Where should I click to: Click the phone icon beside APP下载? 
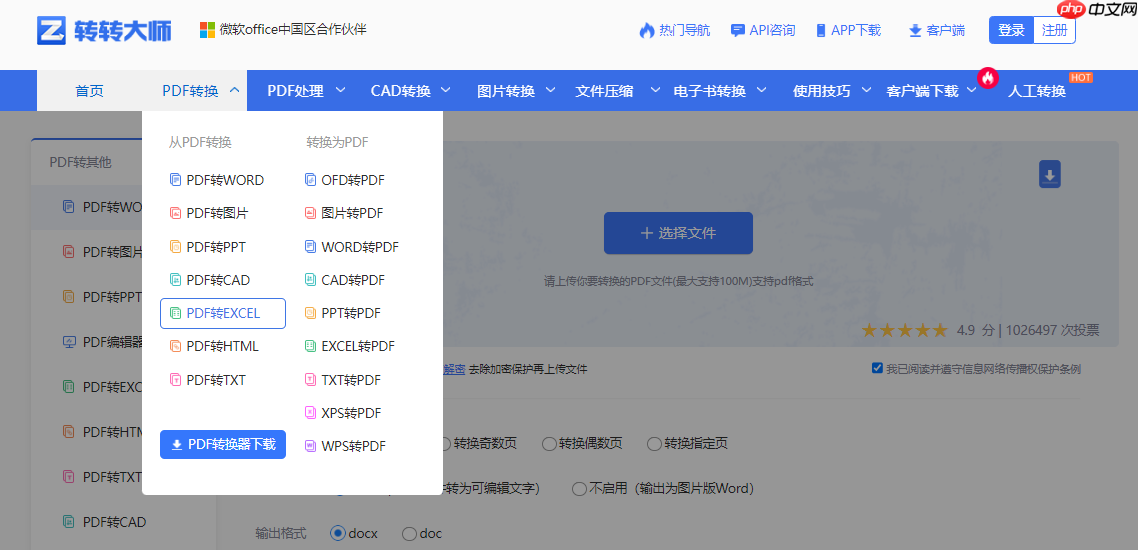point(821,30)
